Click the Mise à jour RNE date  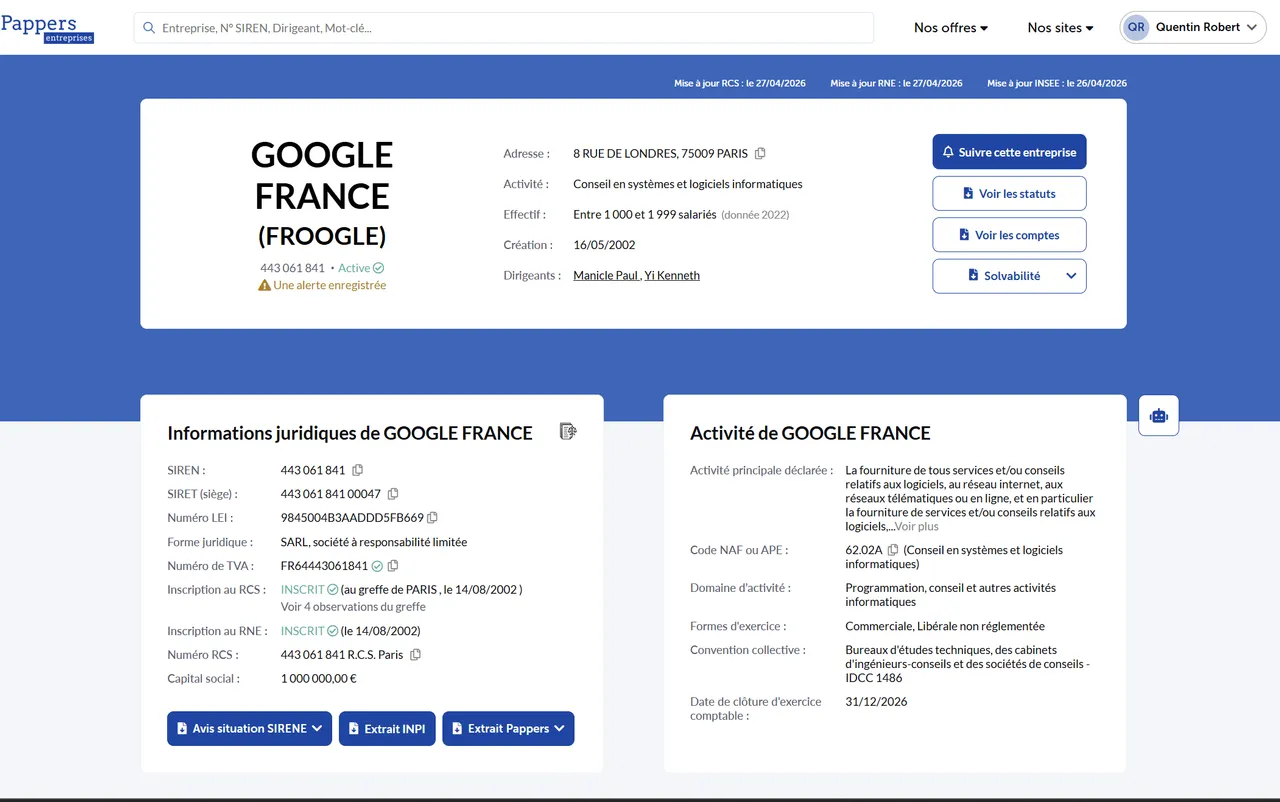[896, 83]
